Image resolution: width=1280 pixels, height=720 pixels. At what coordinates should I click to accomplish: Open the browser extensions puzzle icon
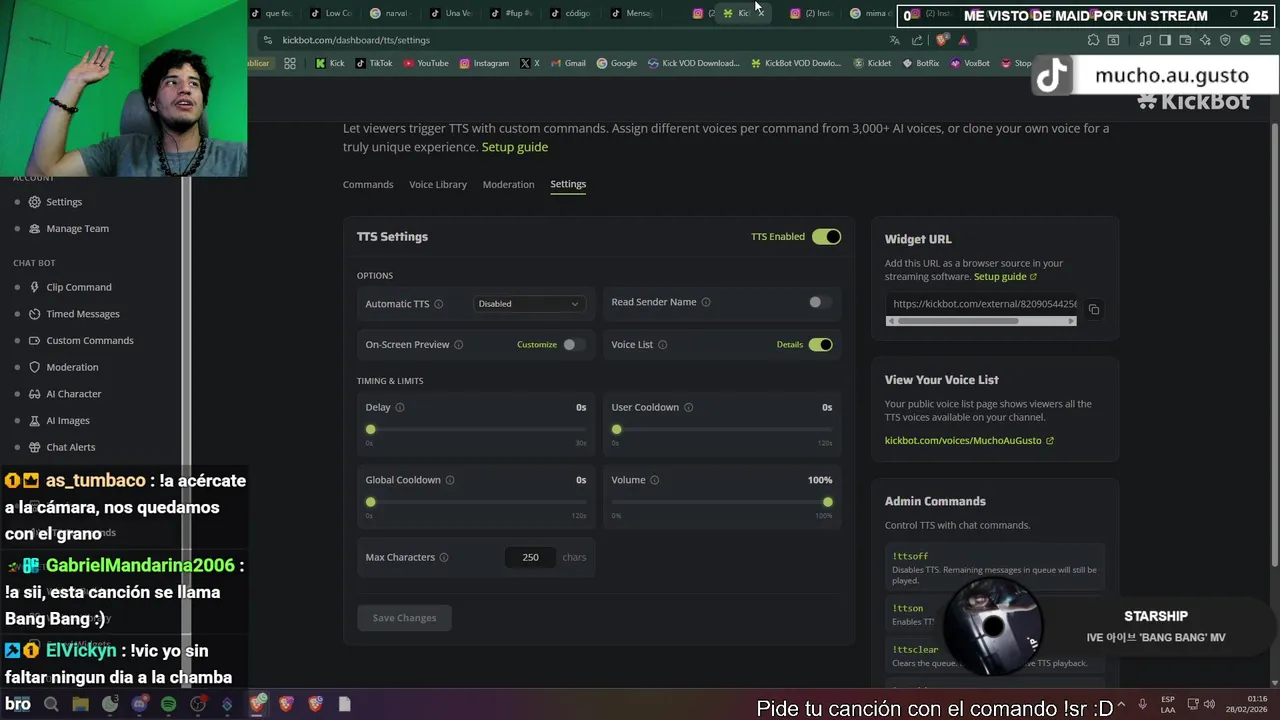pos(1093,40)
